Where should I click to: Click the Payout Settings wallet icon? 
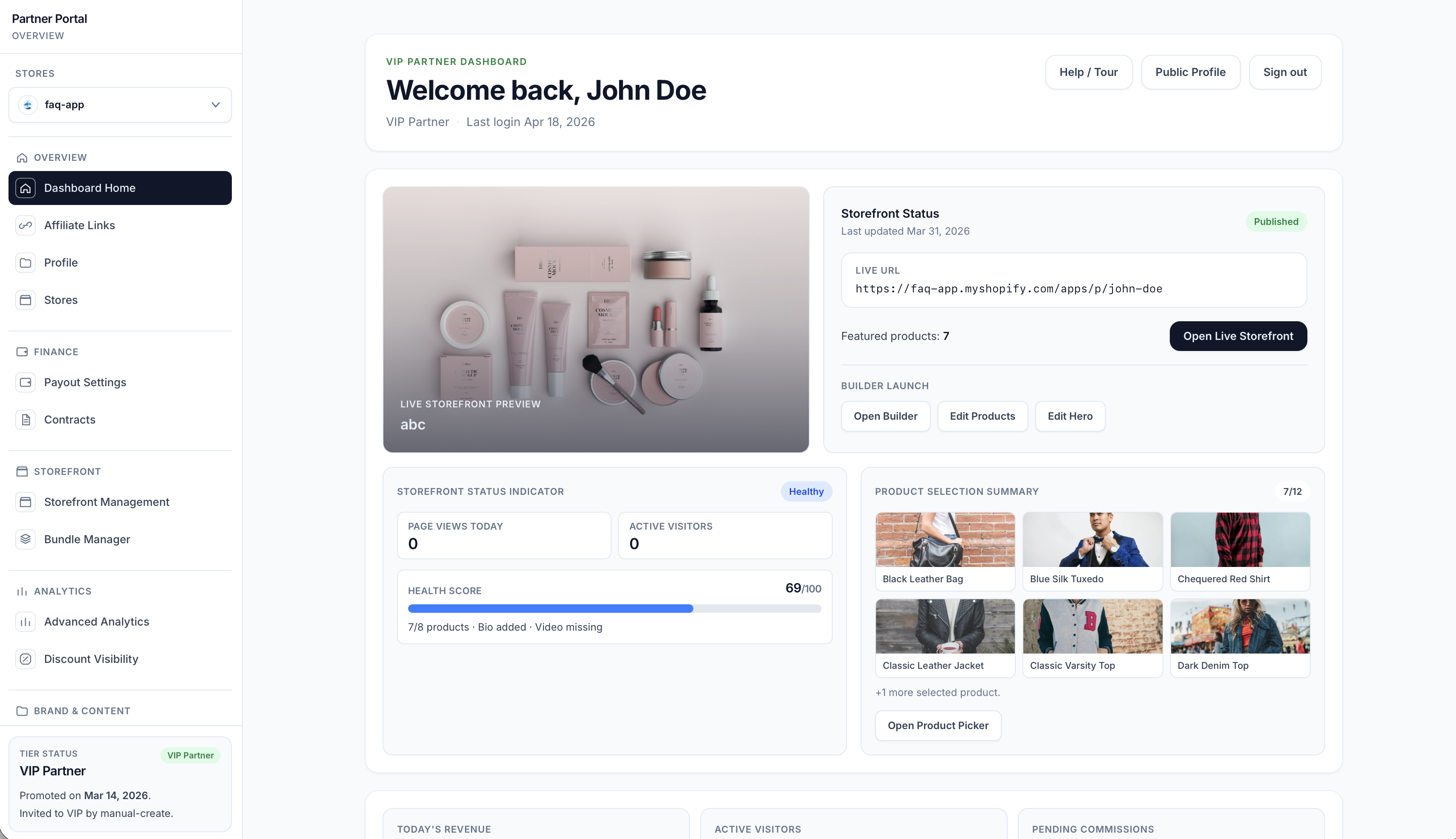pyautogui.click(x=25, y=383)
